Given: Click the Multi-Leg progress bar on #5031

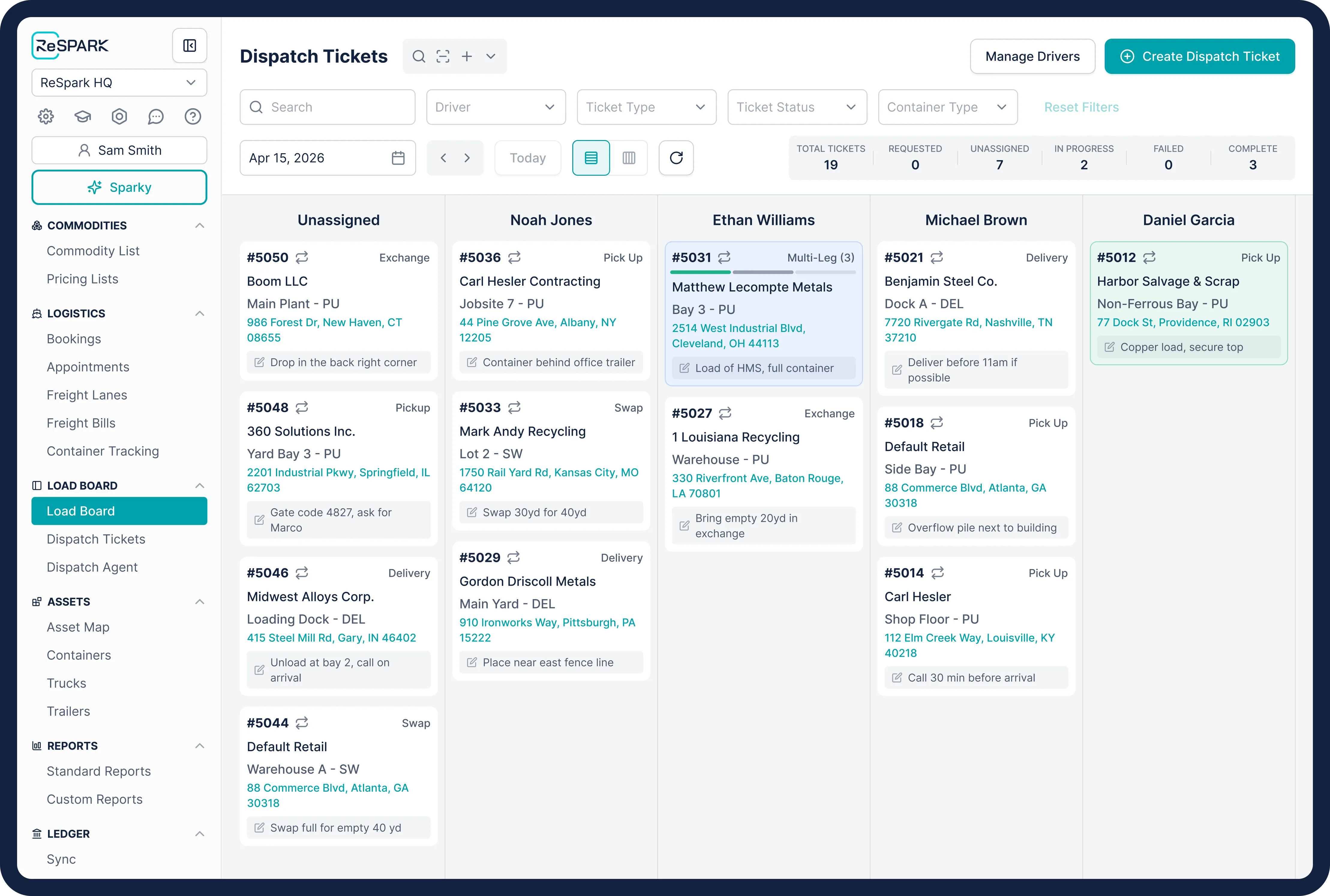Looking at the screenshot, I should click(763, 272).
